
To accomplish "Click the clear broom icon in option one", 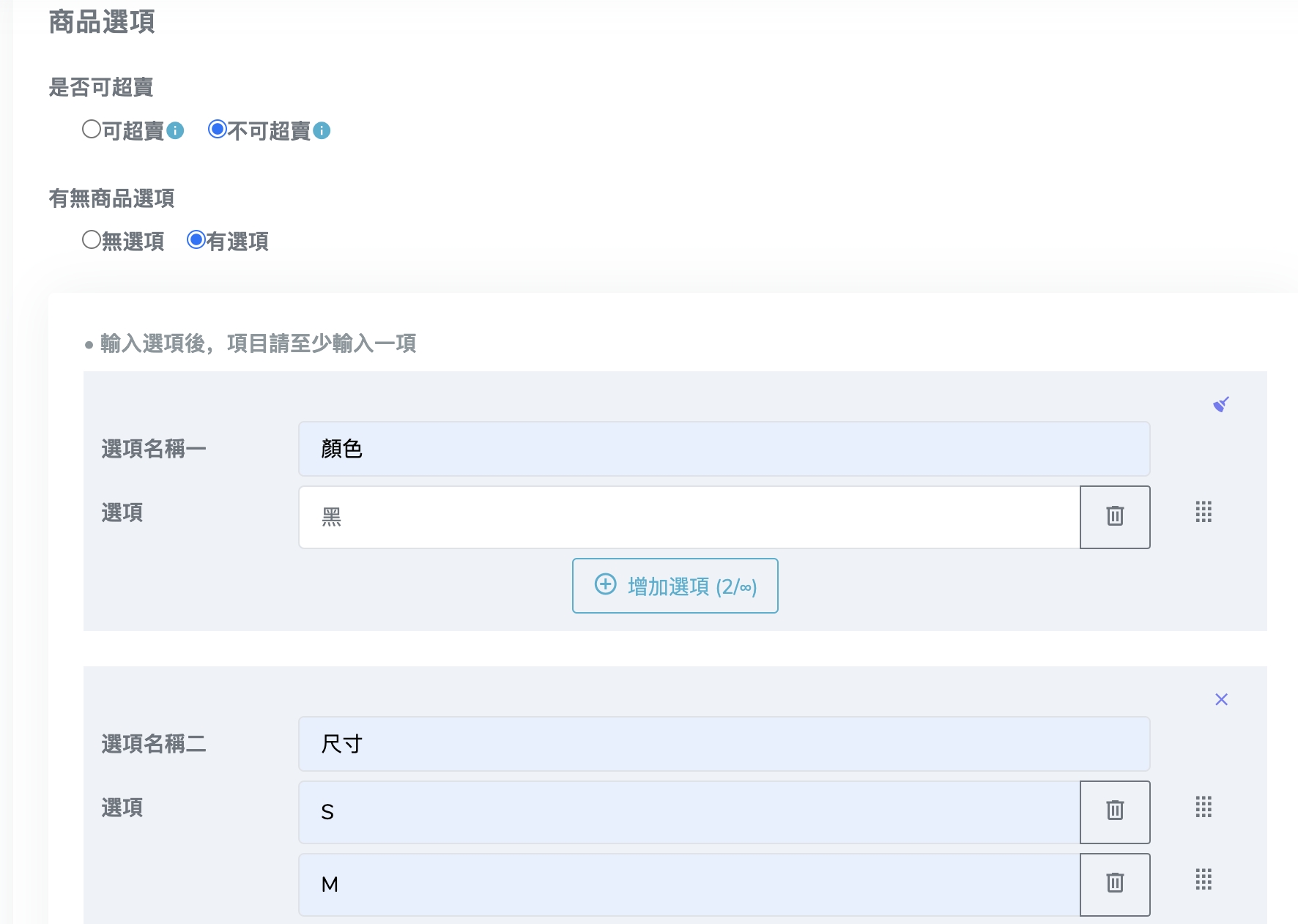I will point(1220,404).
